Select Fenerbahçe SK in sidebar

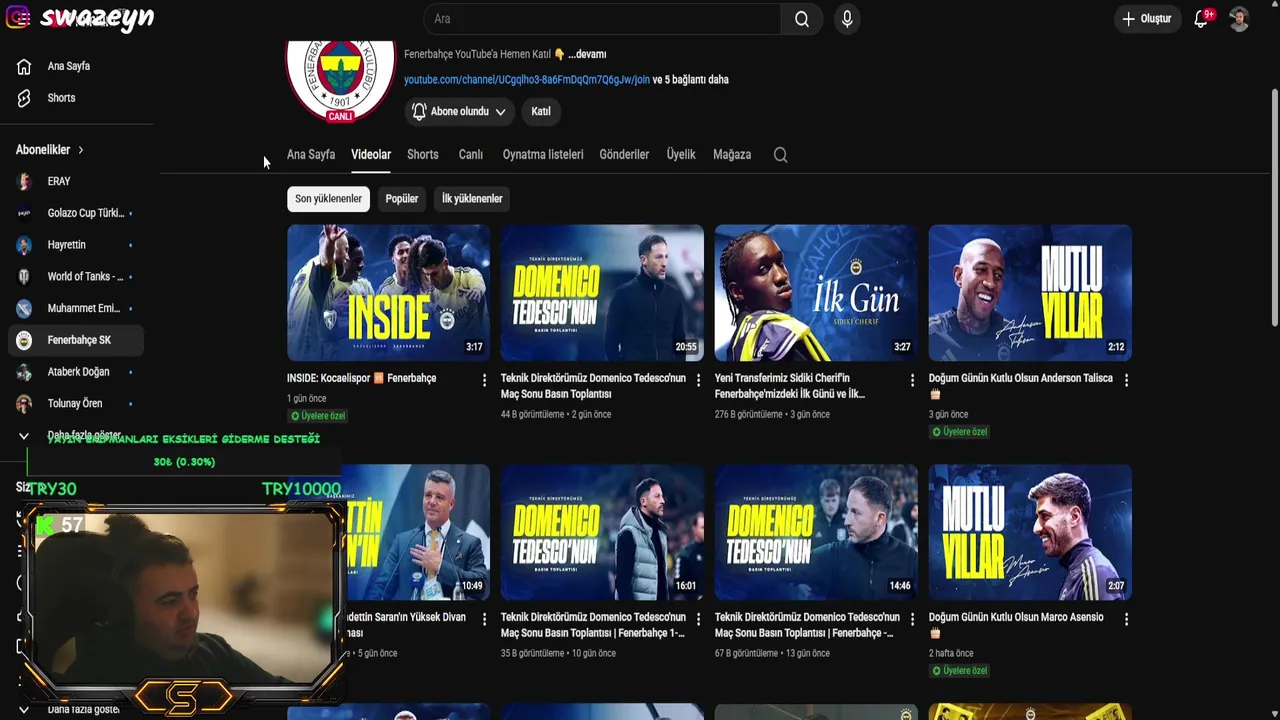[76, 340]
